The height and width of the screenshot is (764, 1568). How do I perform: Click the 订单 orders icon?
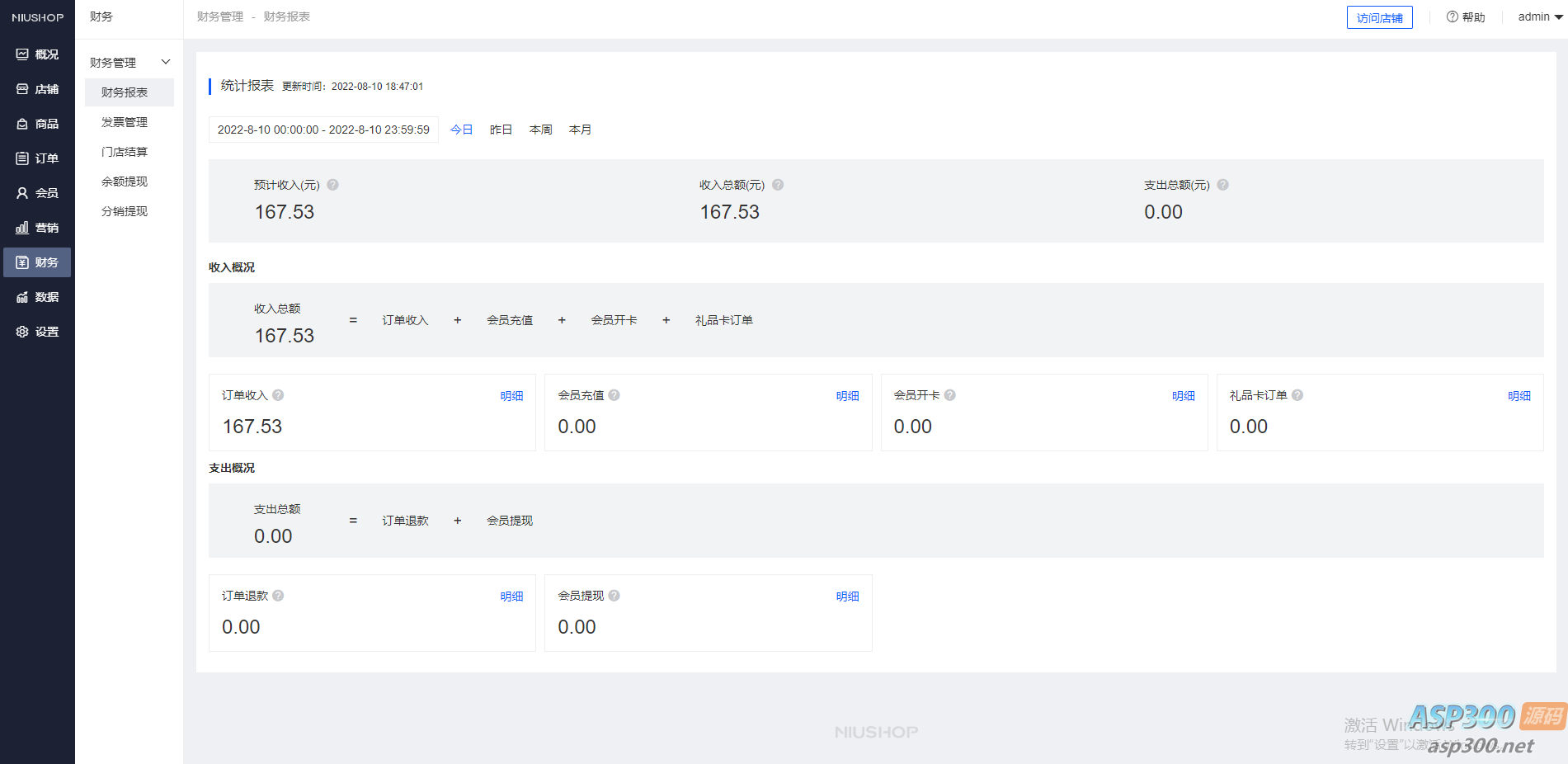click(37, 158)
